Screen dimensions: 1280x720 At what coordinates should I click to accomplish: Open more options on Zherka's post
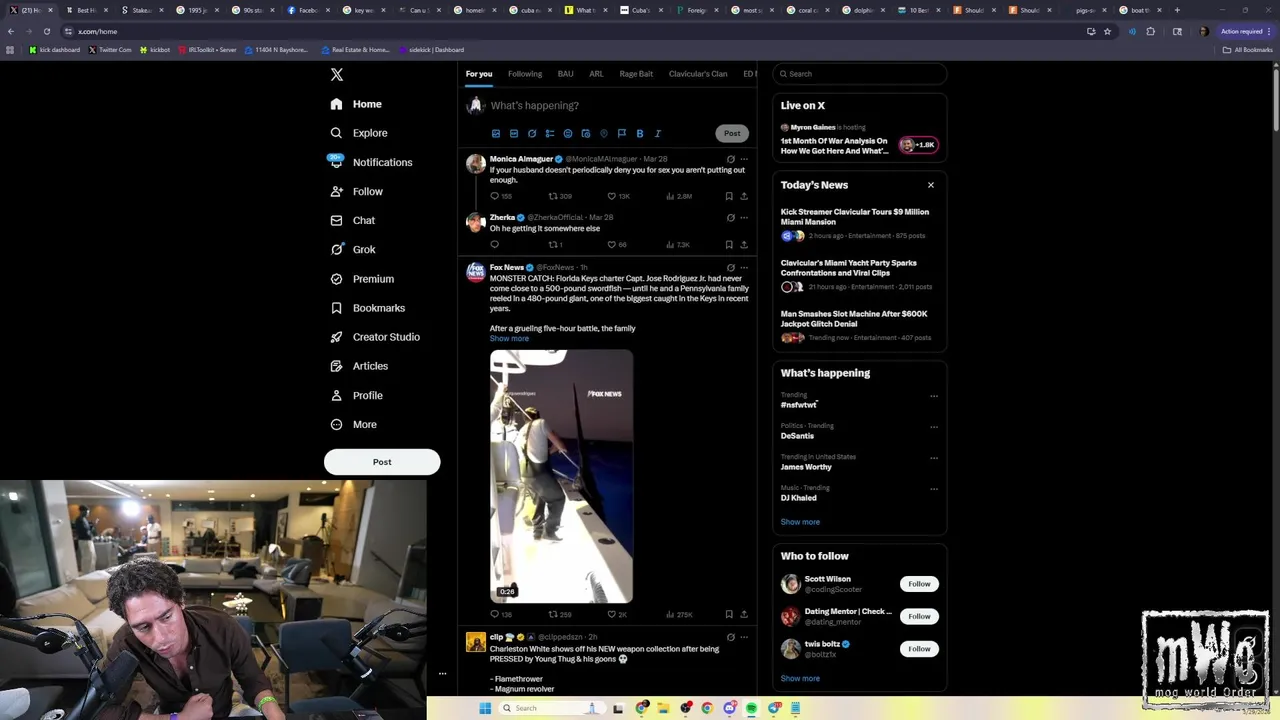click(744, 217)
